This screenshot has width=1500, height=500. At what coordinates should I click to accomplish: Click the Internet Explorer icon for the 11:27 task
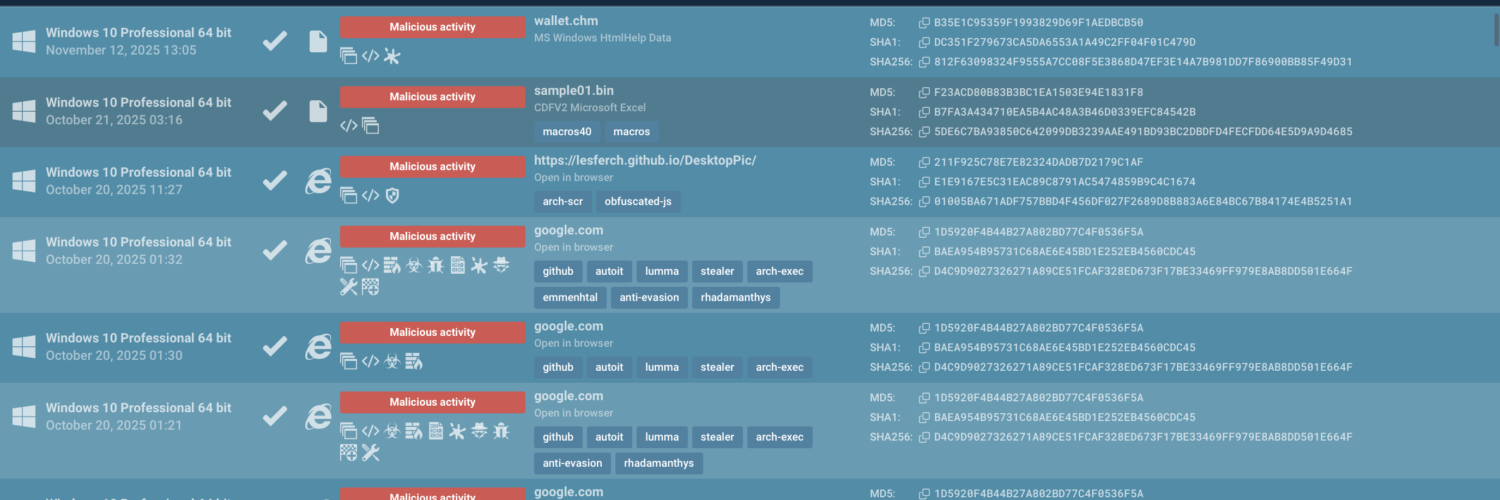click(318, 181)
